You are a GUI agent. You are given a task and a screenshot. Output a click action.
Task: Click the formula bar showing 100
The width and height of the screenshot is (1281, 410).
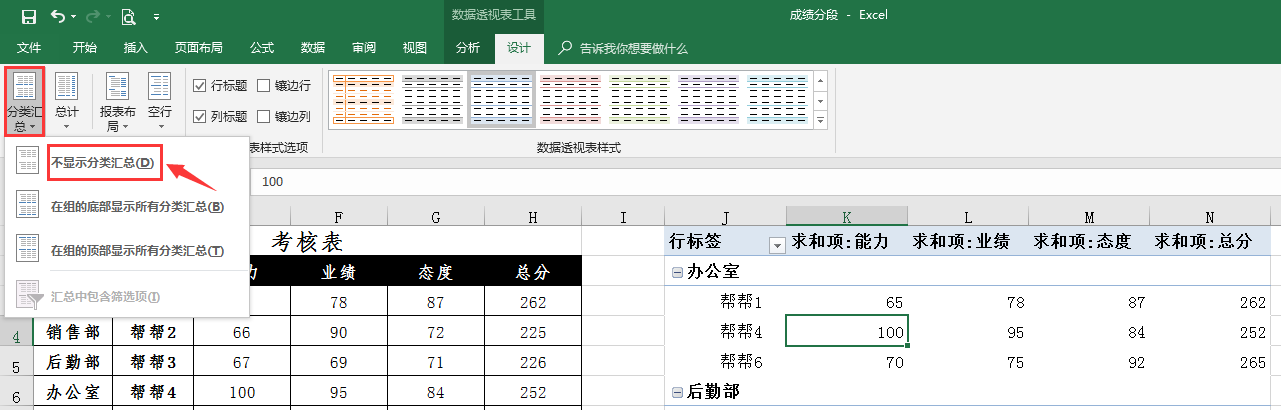click(766, 182)
